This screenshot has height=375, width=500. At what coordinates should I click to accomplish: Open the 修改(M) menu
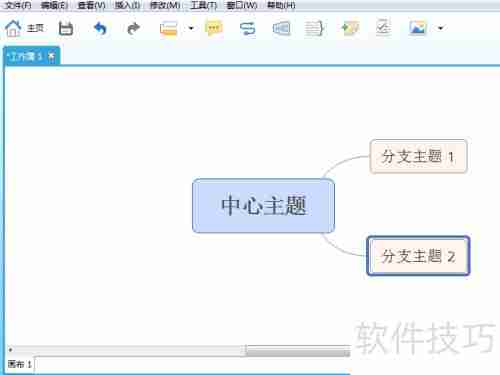click(x=165, y=5)
